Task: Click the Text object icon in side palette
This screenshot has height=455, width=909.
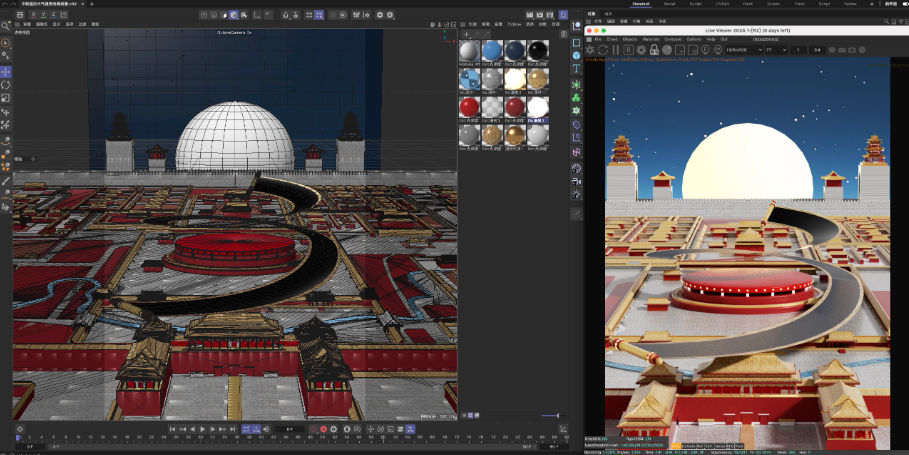Action: (x=577, y=70)
